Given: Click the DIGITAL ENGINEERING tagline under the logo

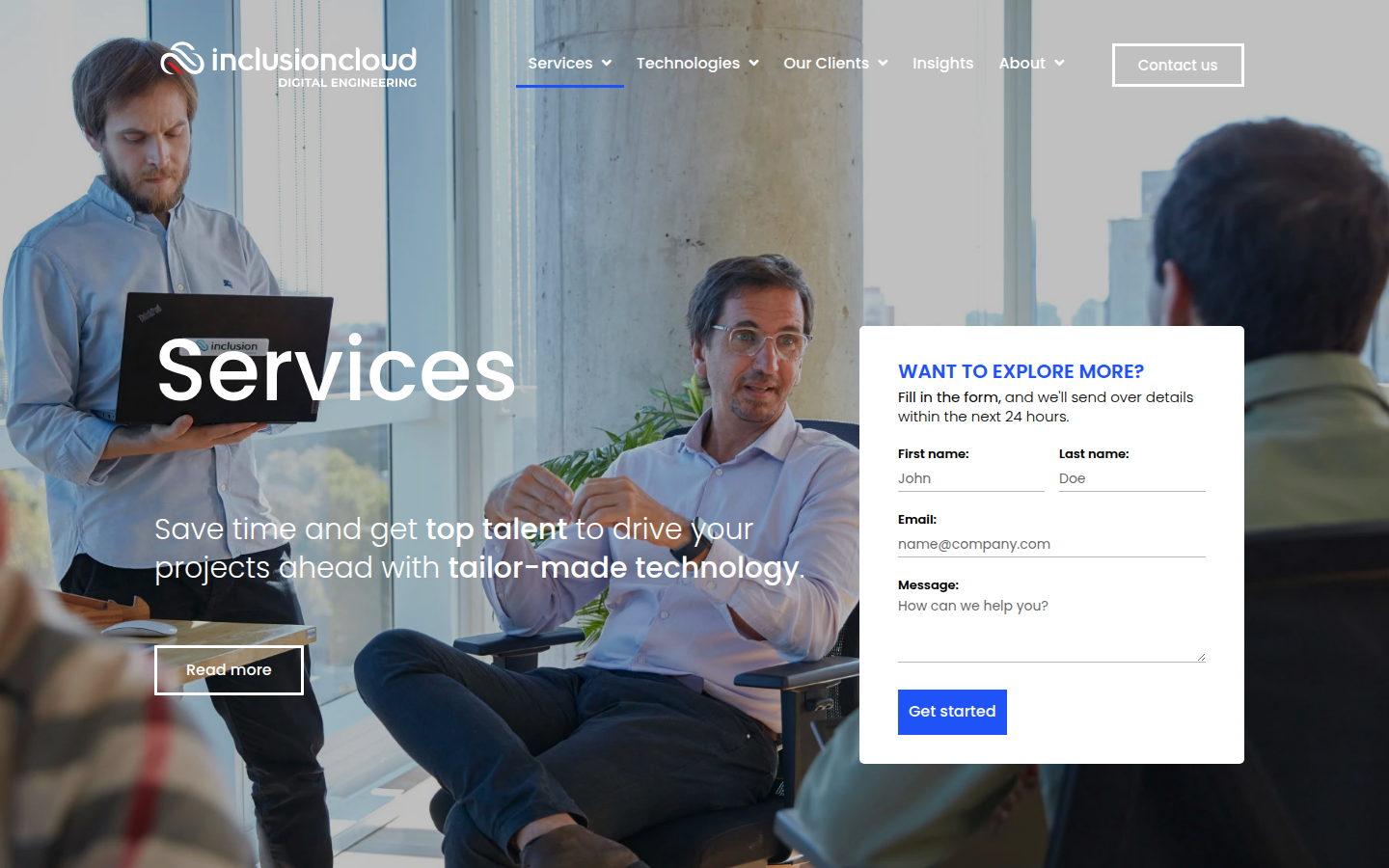Looking at the screenshot, I should 347,83.
